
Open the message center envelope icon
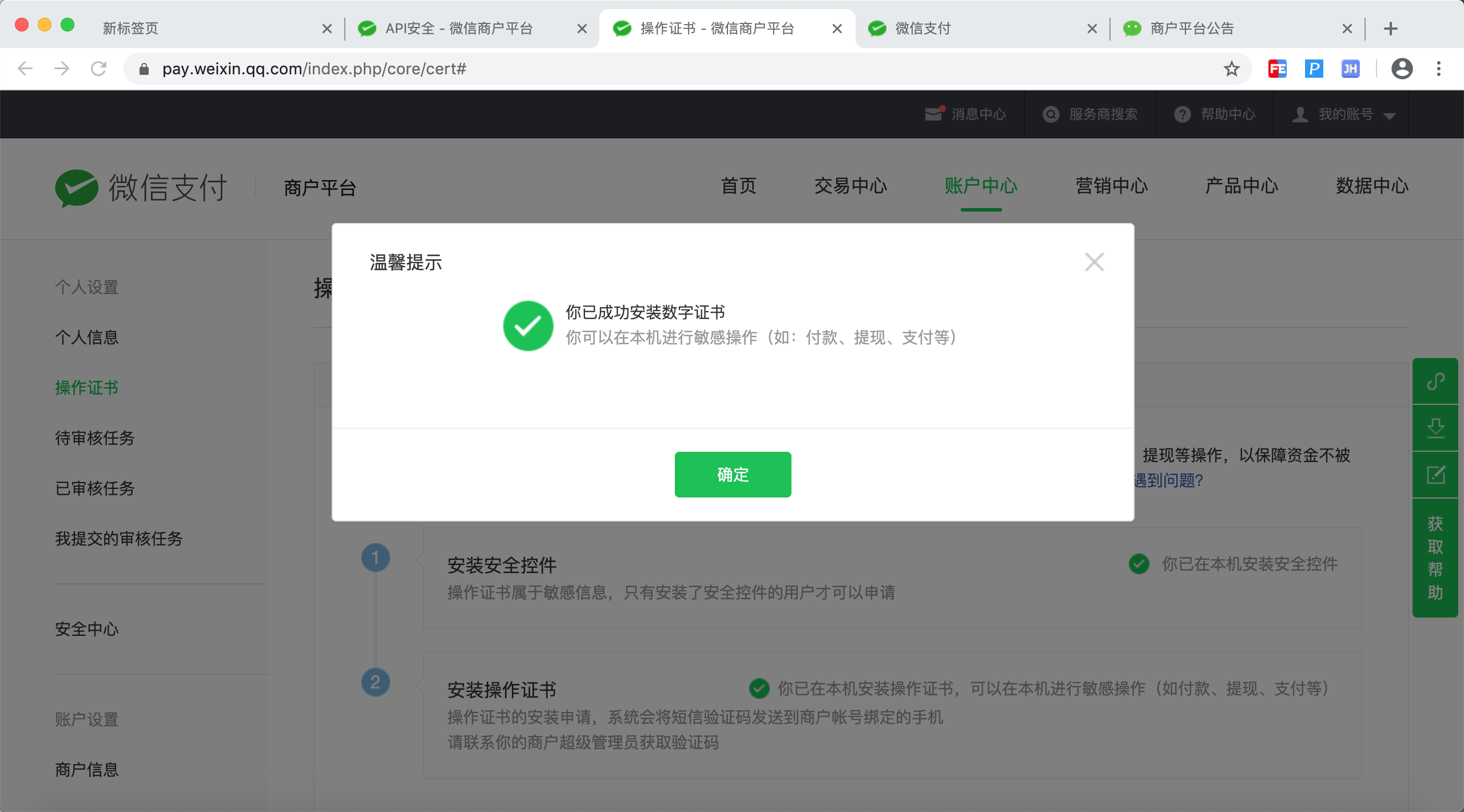933,114
